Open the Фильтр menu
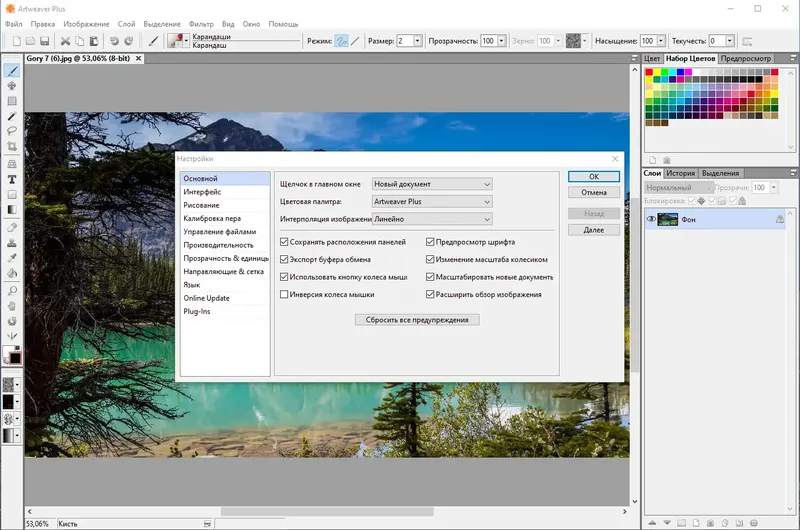The height and width of the screenshot is (530, 800). coord(201,24)
